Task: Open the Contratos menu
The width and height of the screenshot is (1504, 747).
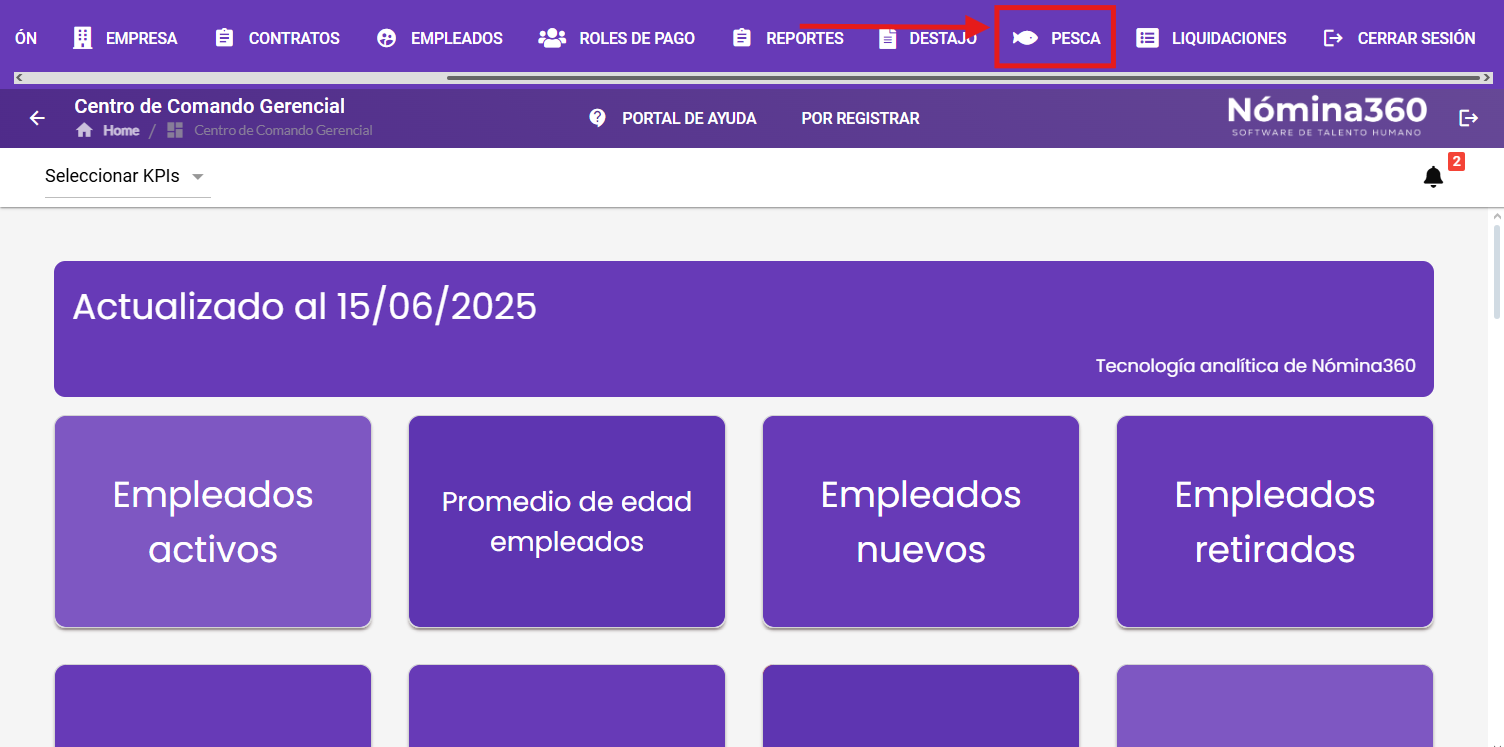Action: coord(278,38)
